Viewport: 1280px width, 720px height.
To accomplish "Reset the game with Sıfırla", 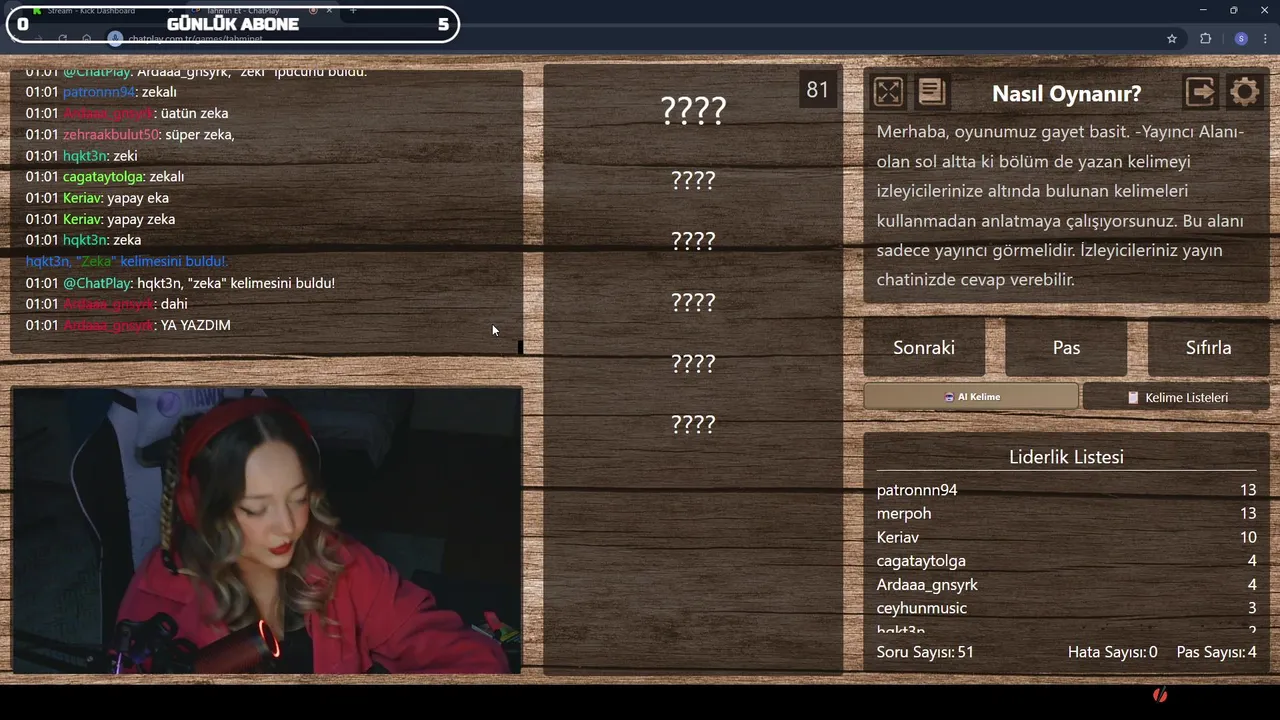I will [1208, 347].
